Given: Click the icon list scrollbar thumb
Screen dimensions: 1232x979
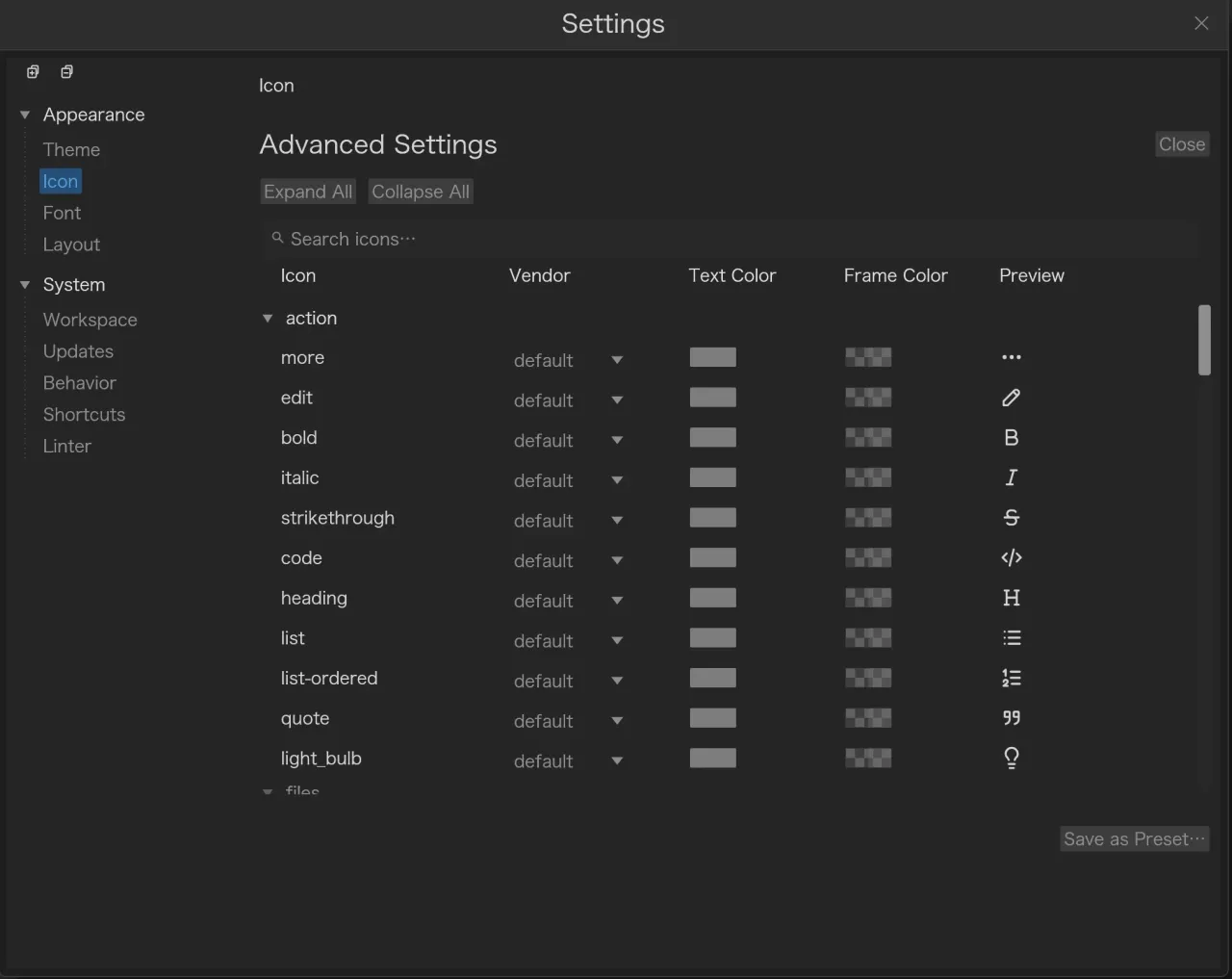Looking at the screenshot, I should pos(1204,340).
